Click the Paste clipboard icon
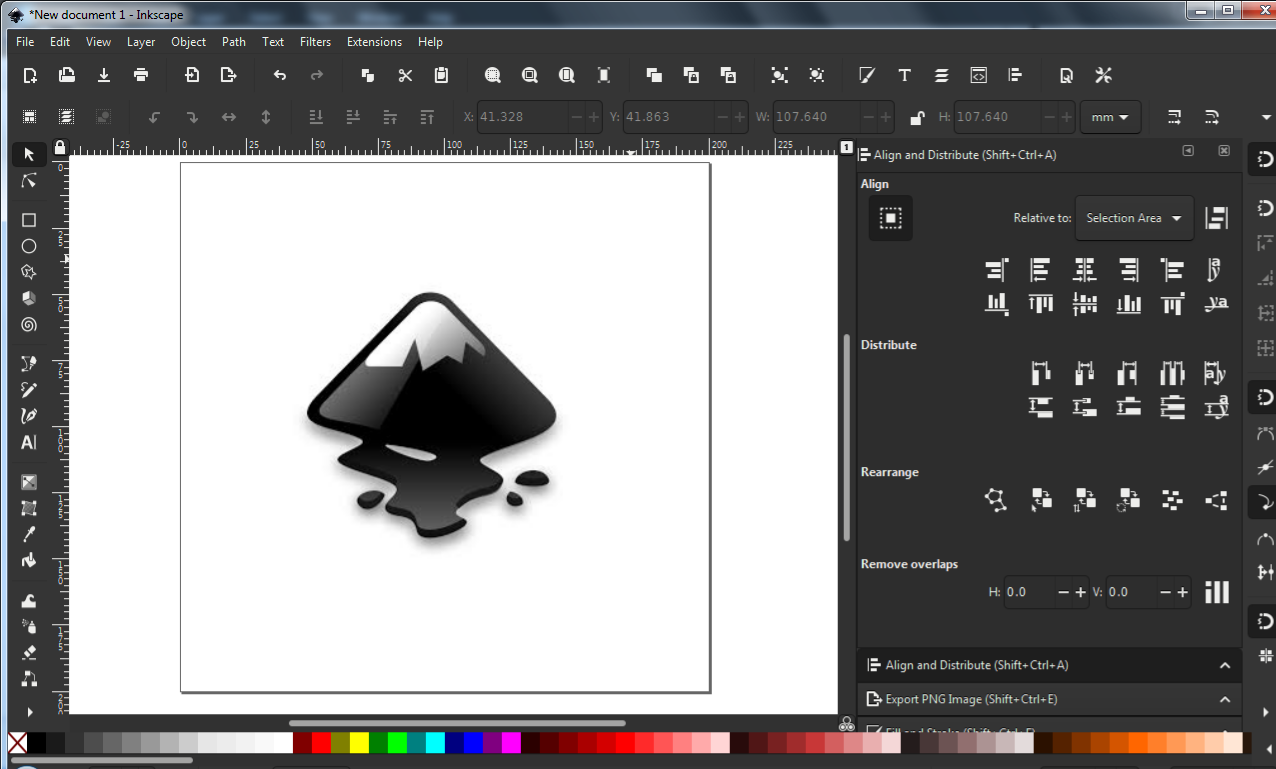This screenshot has width=1276, height=769. click(442, 75)
